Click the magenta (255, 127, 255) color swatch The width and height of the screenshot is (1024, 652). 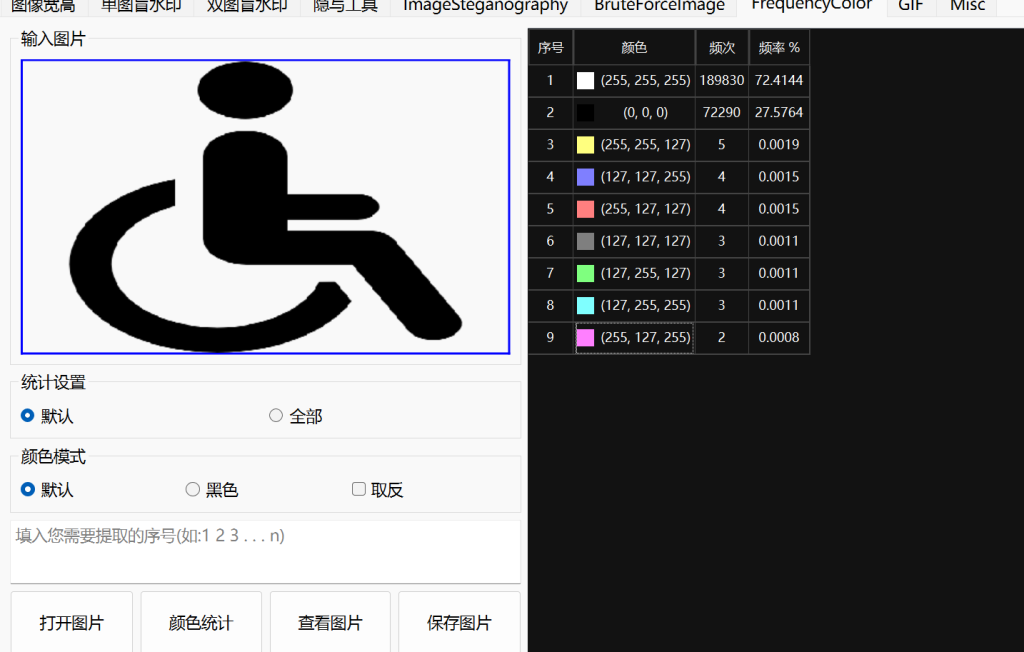pyautogui.click(x=586, y=338)
